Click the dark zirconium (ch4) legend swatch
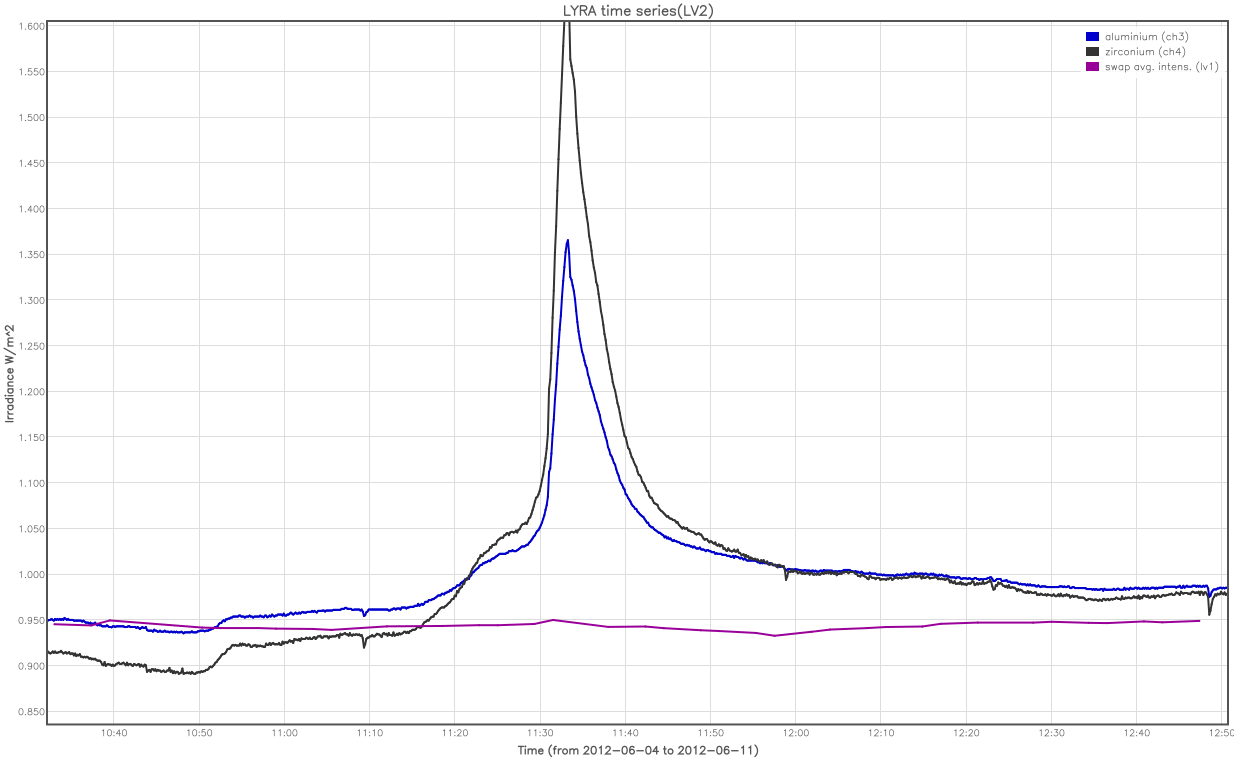 (1092, 51)
